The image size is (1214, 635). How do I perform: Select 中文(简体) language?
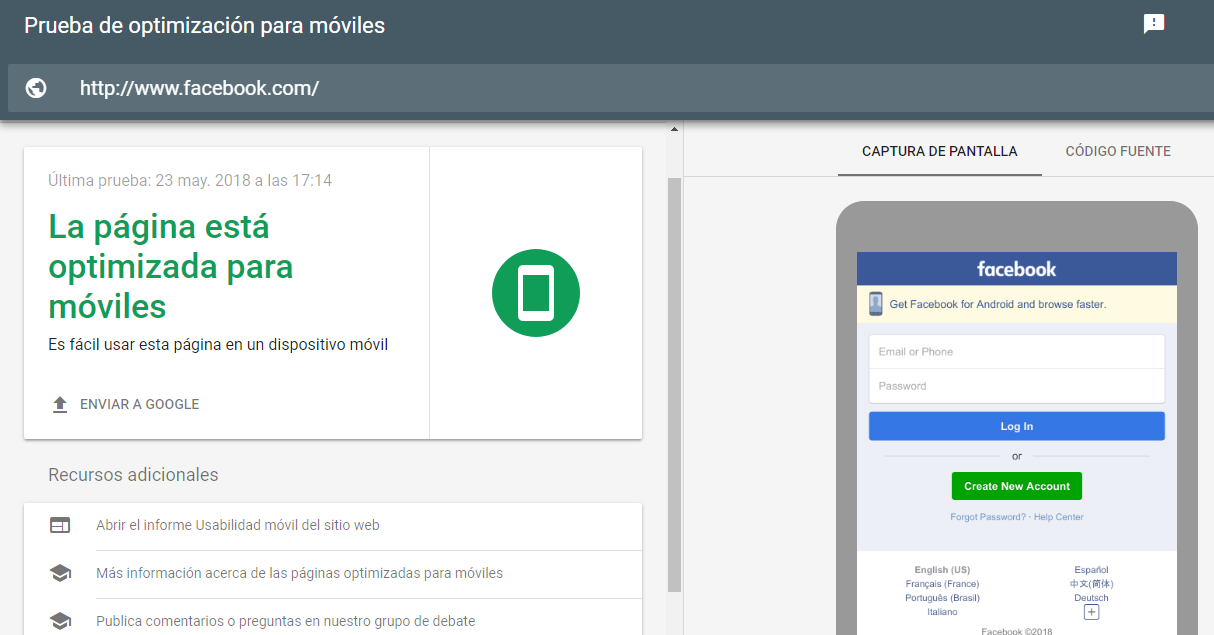(1092, 584)
